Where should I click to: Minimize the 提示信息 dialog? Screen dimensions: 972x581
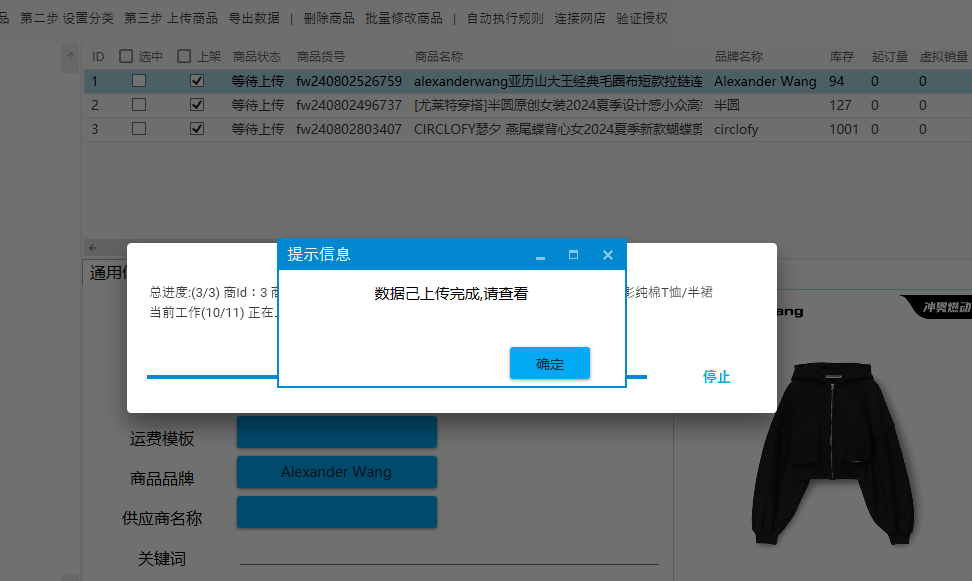pyautogui.click(x=540, y=256)
